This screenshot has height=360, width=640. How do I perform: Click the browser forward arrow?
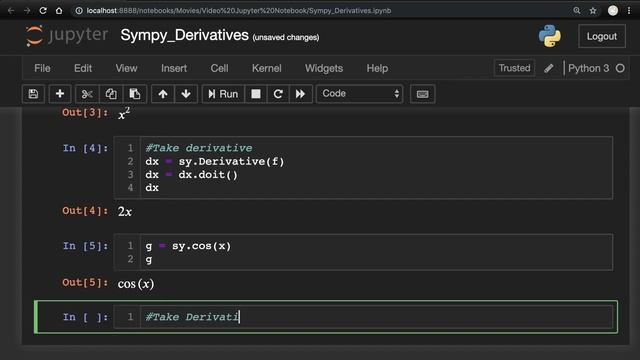click(27, 11)
